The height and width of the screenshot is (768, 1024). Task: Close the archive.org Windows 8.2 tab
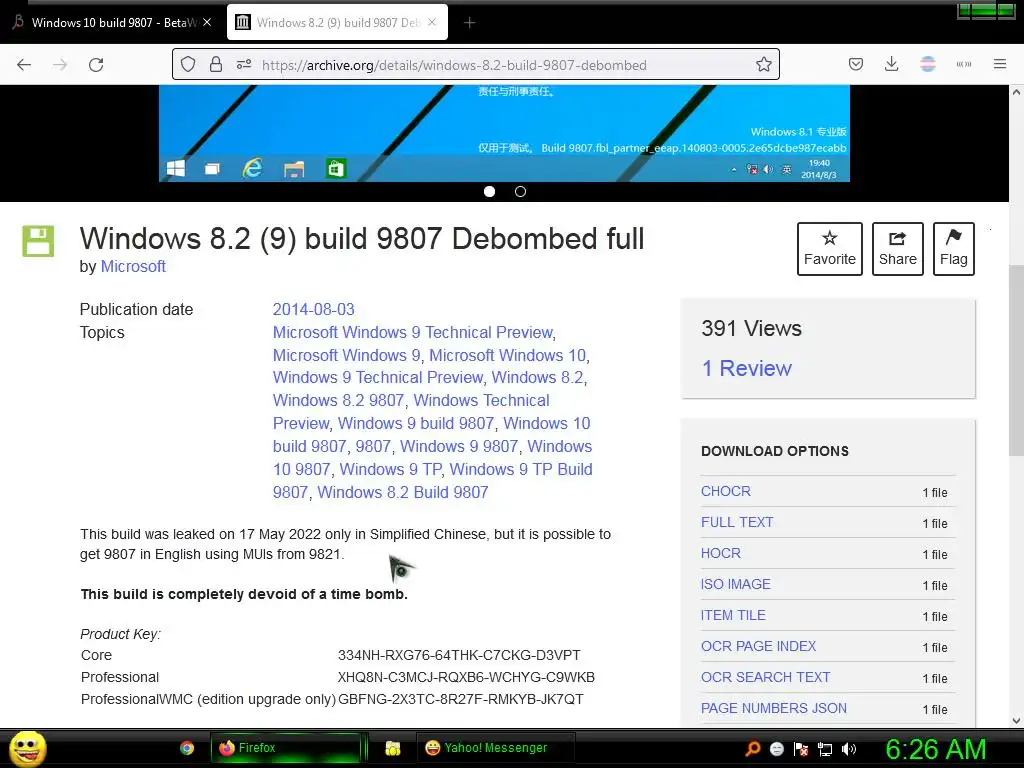point(432,22)
